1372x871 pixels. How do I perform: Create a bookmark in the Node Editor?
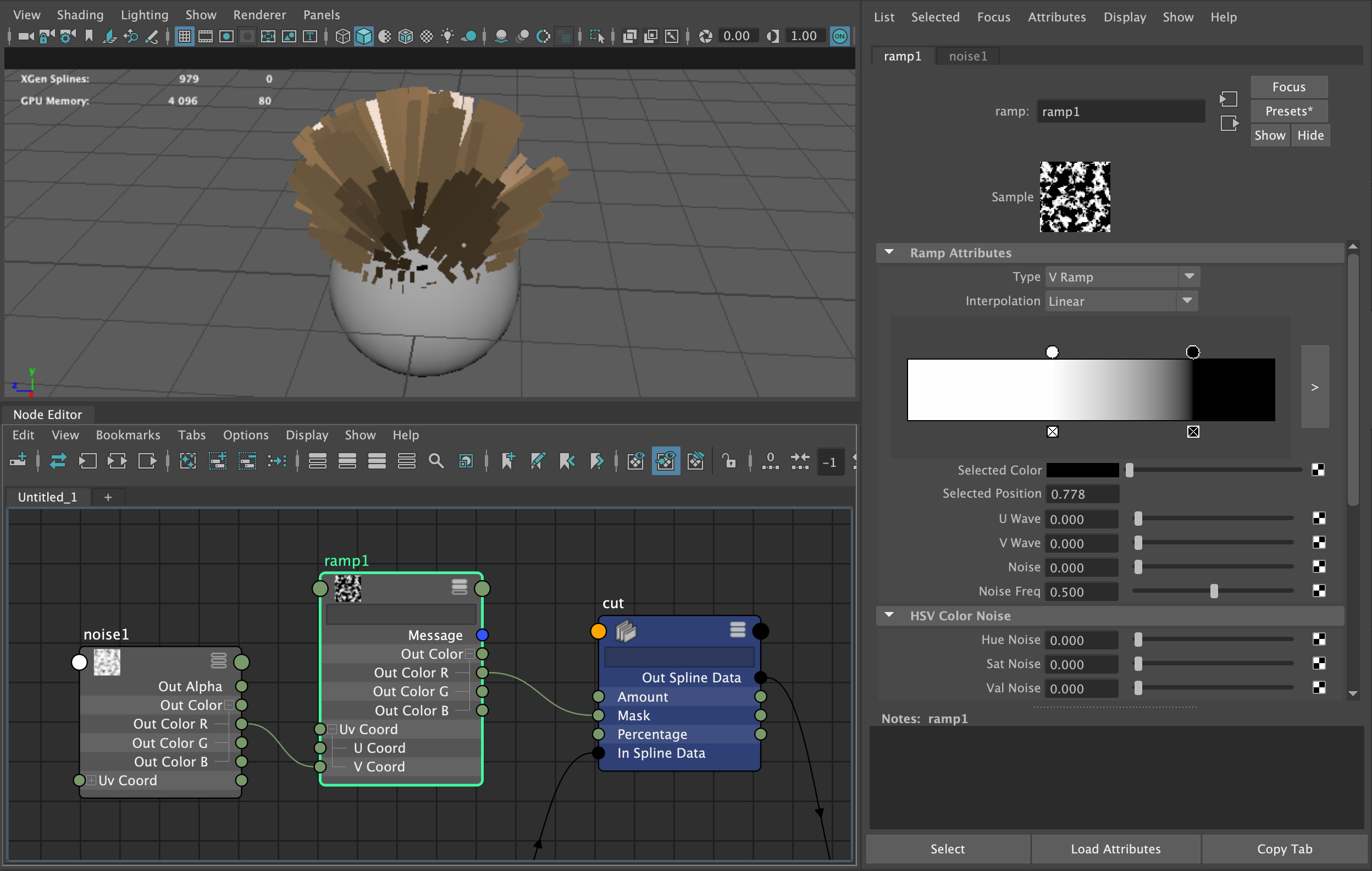coord(508,461)
